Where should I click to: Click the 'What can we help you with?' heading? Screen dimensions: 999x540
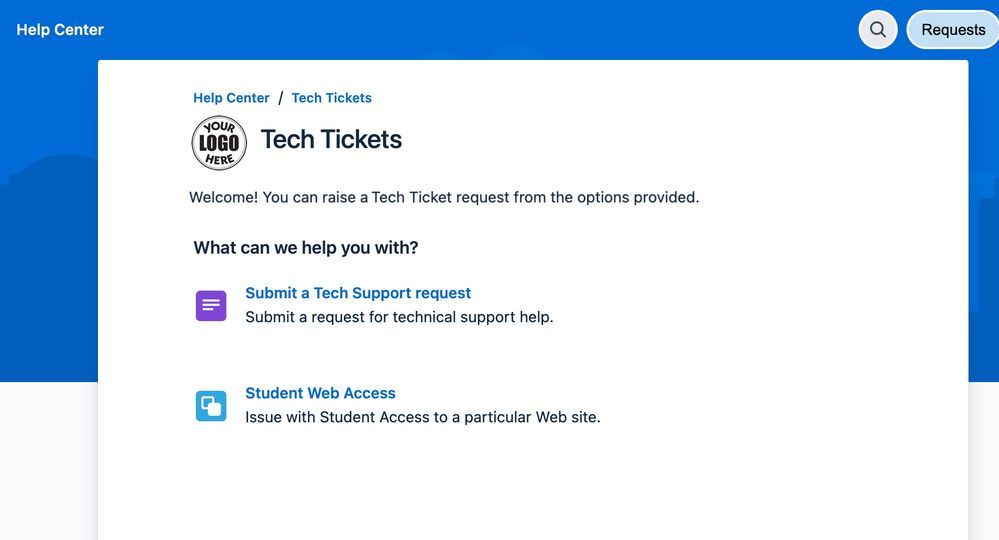coord(306,247)
